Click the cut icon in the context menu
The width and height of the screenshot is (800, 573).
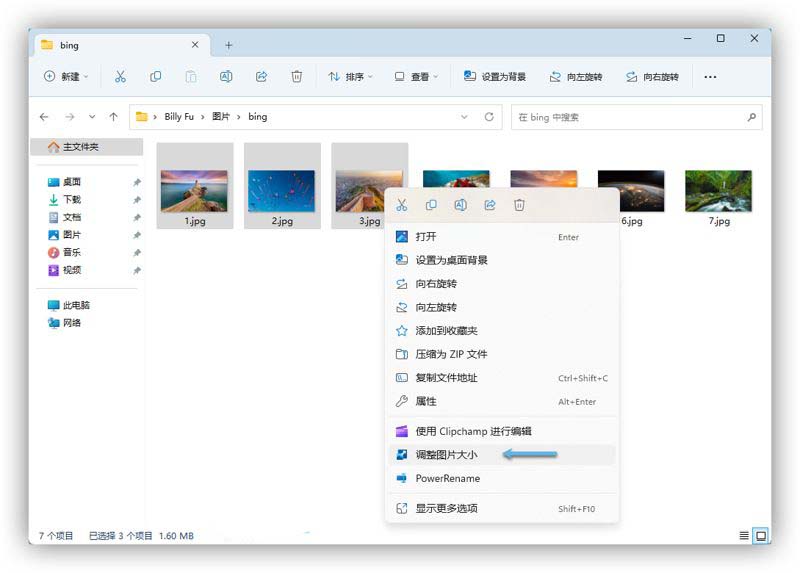coord(401,205)
